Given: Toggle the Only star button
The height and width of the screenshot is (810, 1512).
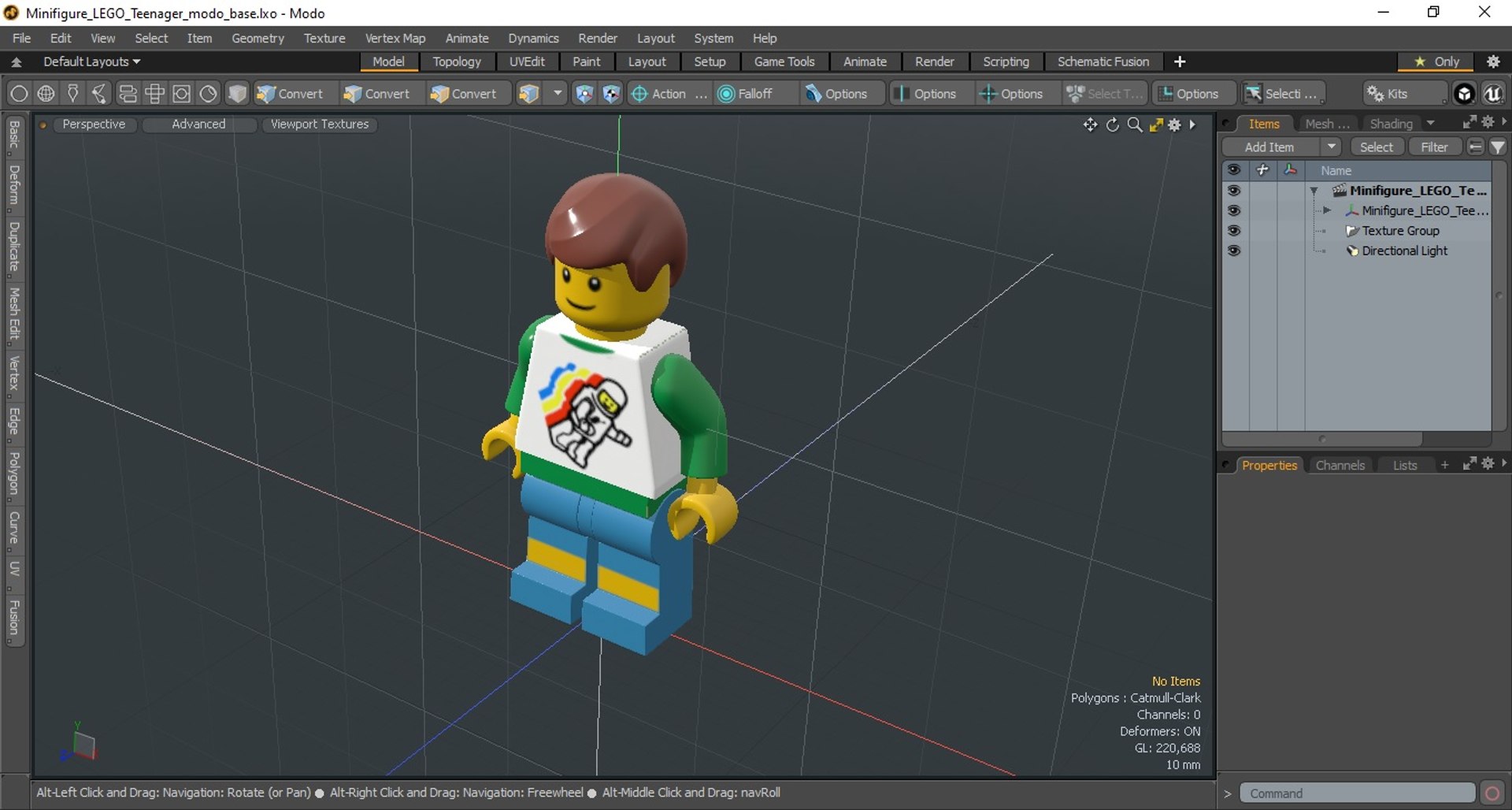Looking at the screenshot, I should (x=1437, y=61).
